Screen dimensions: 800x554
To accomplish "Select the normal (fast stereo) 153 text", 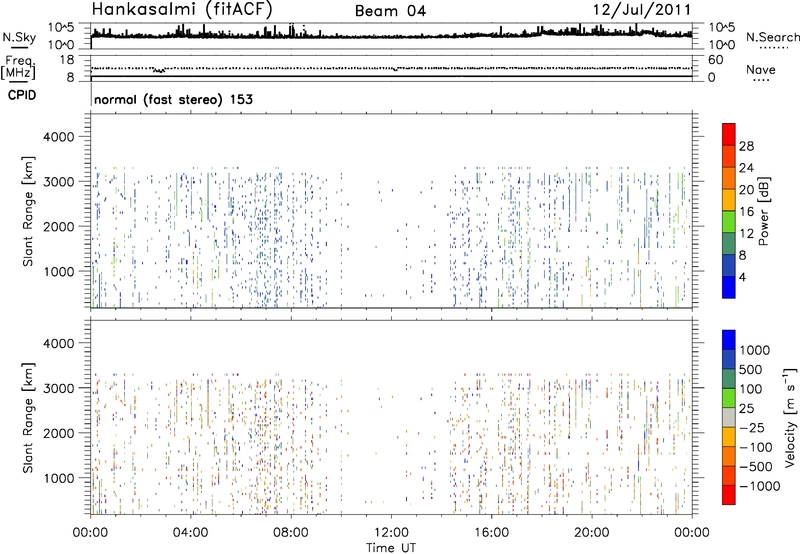I will [x=173, y=99].
